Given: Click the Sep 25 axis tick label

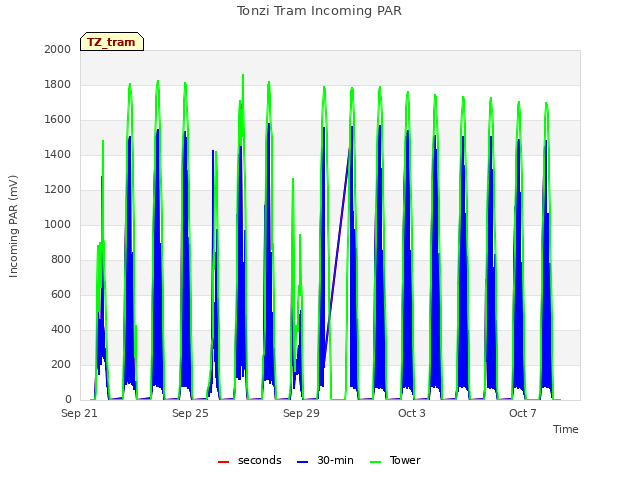Looking at the screenshot, I should (190, 413).
